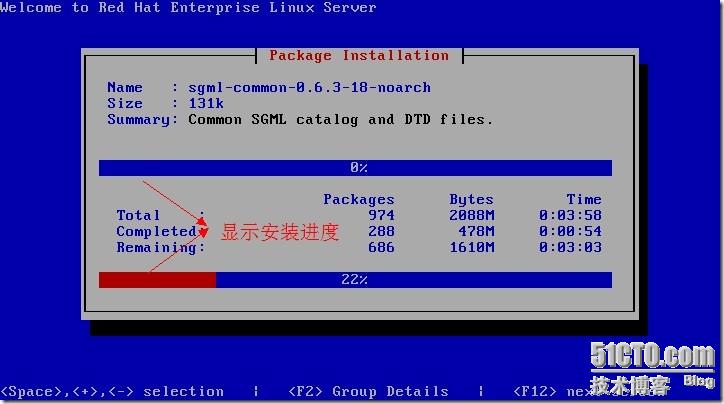Click the Package Installation dialog title
Viewport: 724px width, 404px height.
tap(359, 56)
